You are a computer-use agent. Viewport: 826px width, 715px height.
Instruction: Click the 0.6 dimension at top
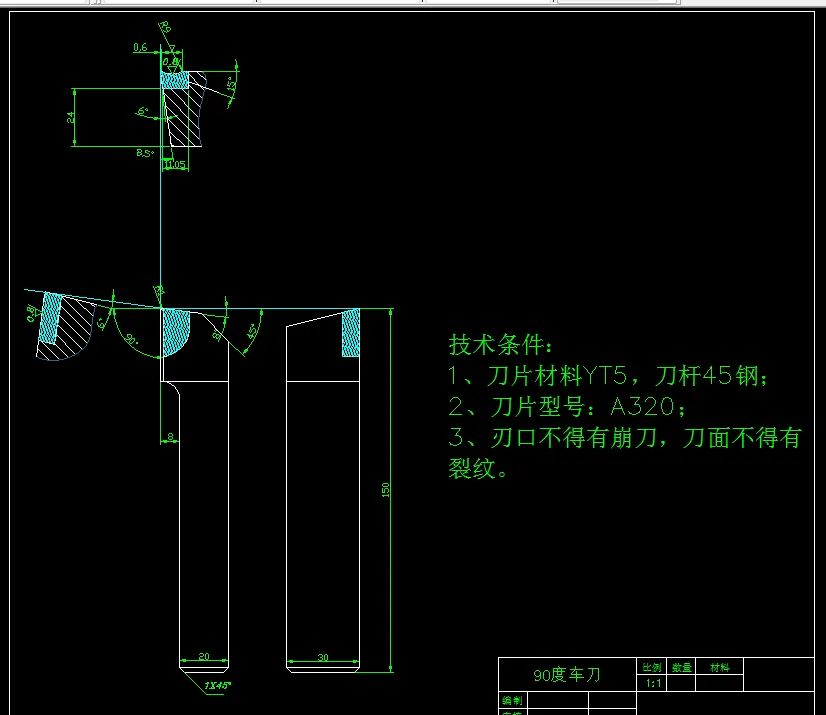coord(141,48)
